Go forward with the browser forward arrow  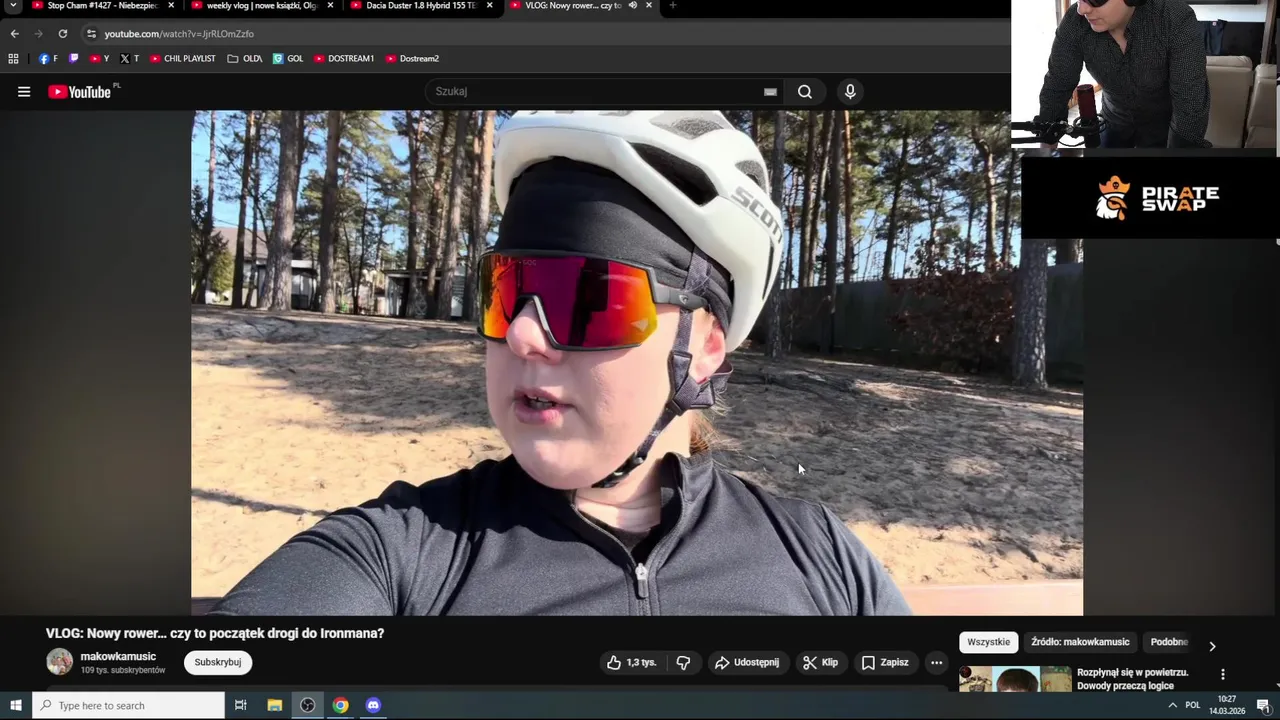point(38,34)
